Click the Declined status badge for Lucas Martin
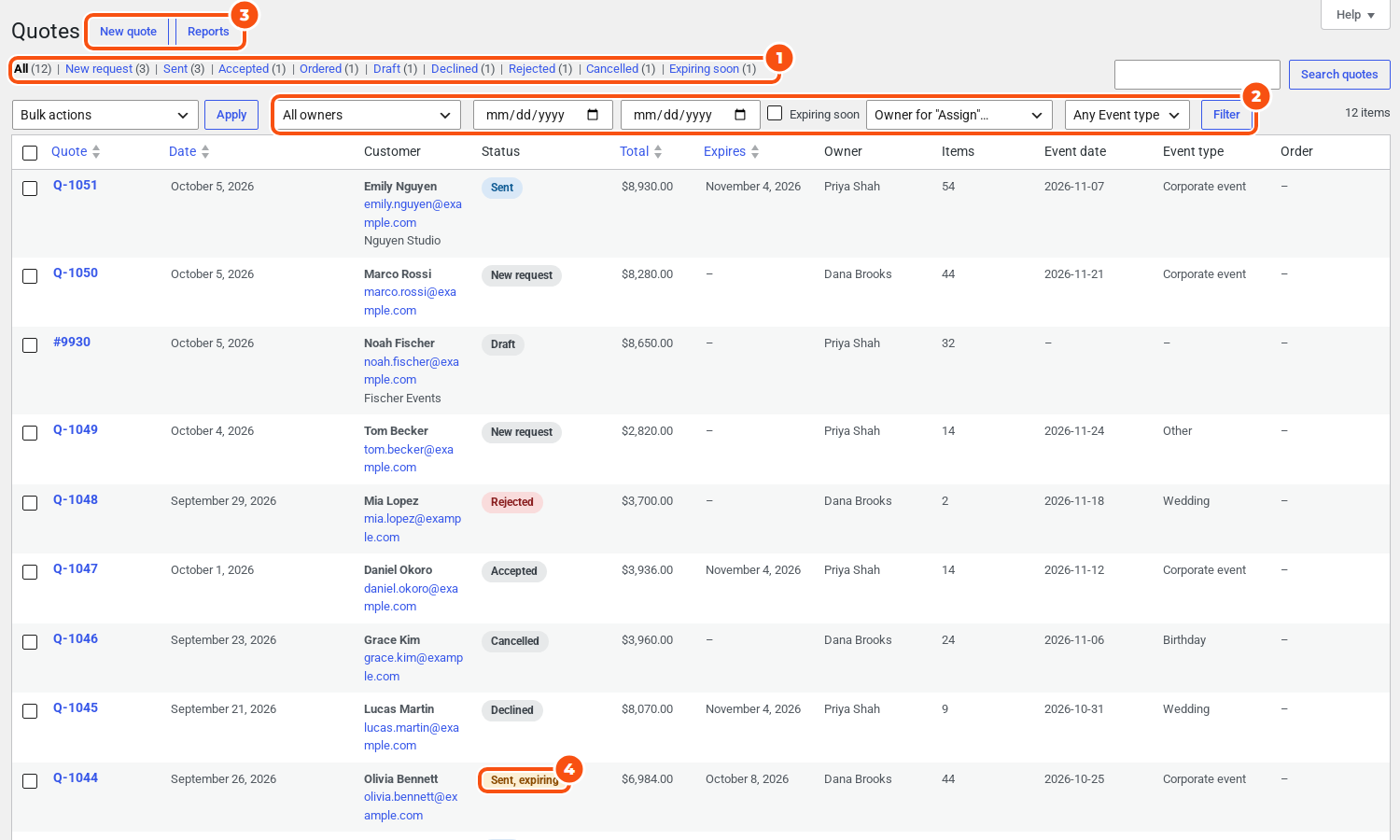Screen dimensions: 1400x840 click(512, 710)
